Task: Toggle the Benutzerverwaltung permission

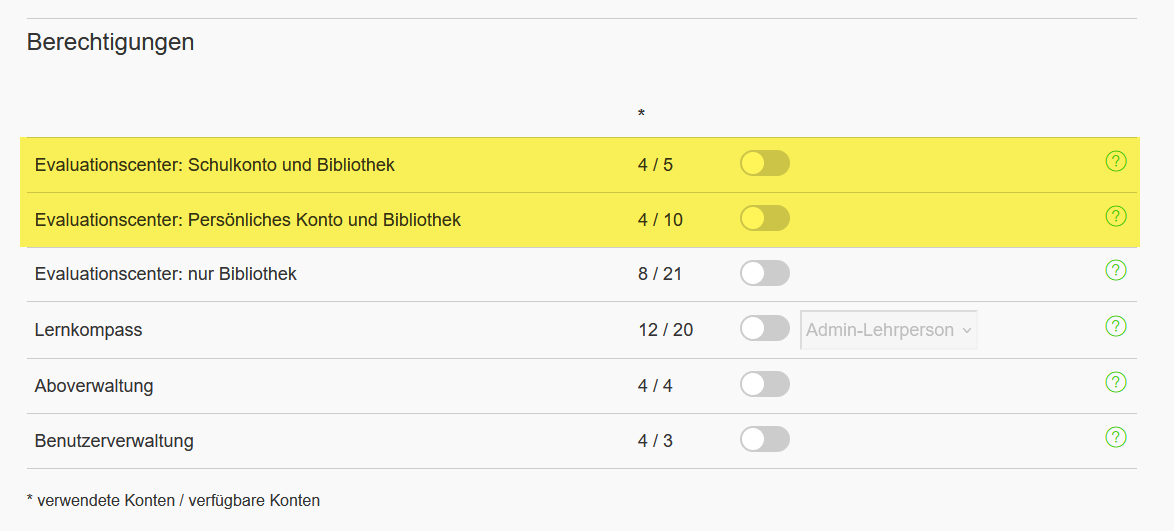Action: pos(764,439)
